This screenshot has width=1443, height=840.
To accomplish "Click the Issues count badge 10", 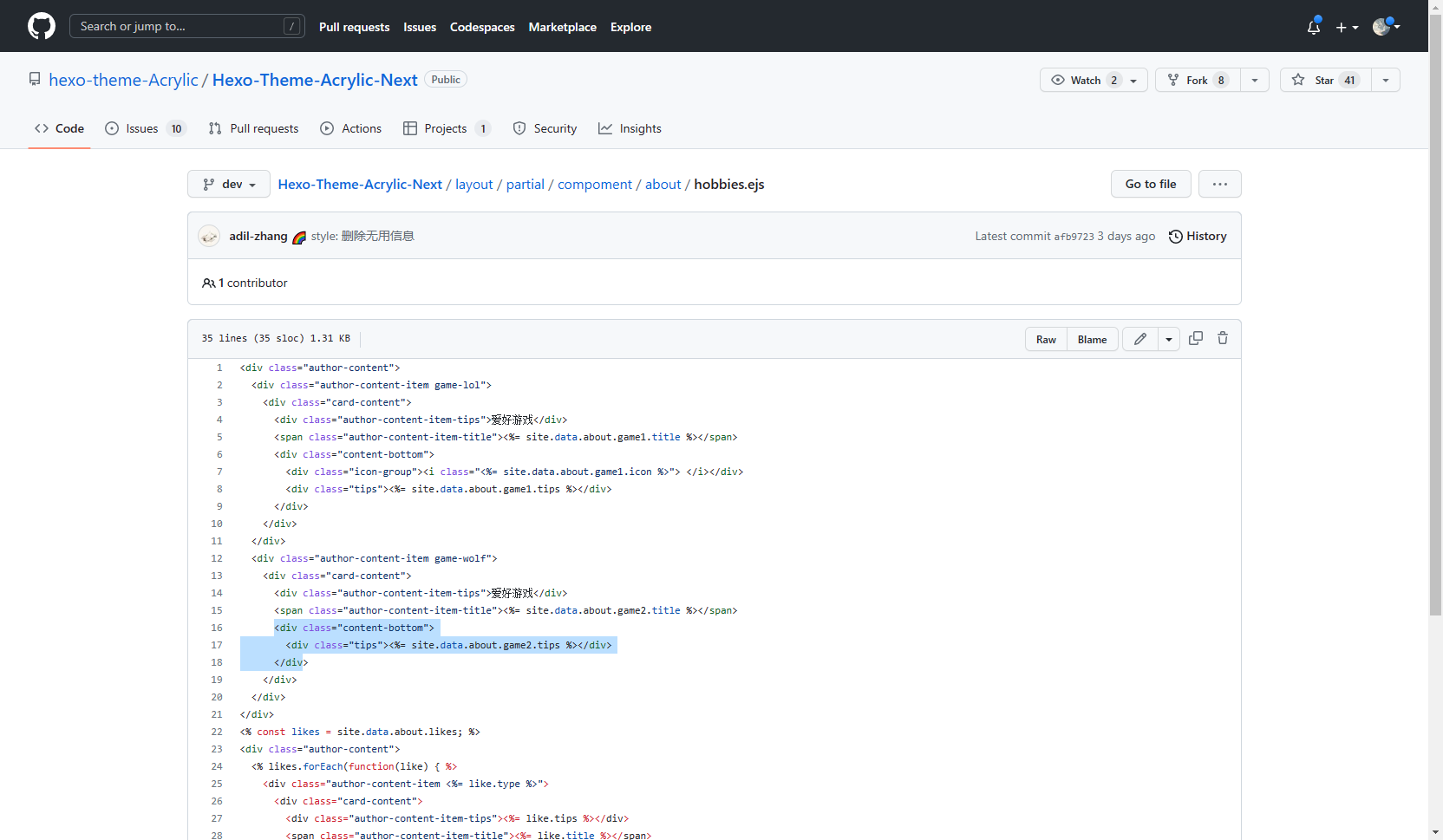I will (177, 128).
